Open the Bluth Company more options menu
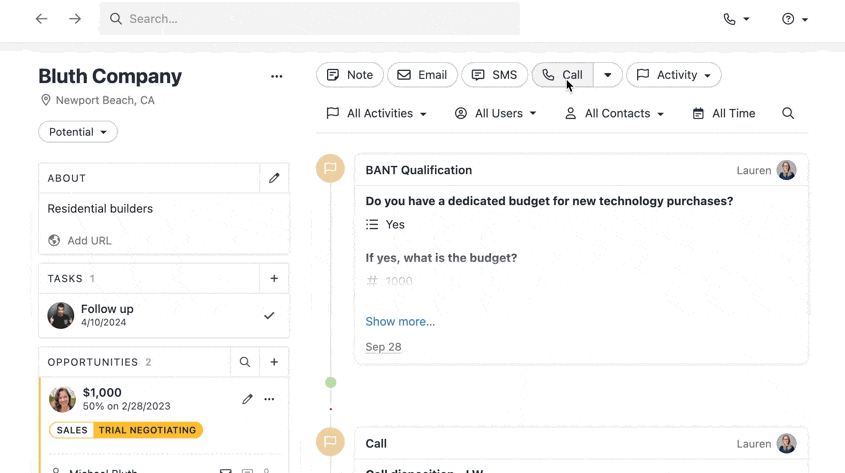 (x=276, y=76)
